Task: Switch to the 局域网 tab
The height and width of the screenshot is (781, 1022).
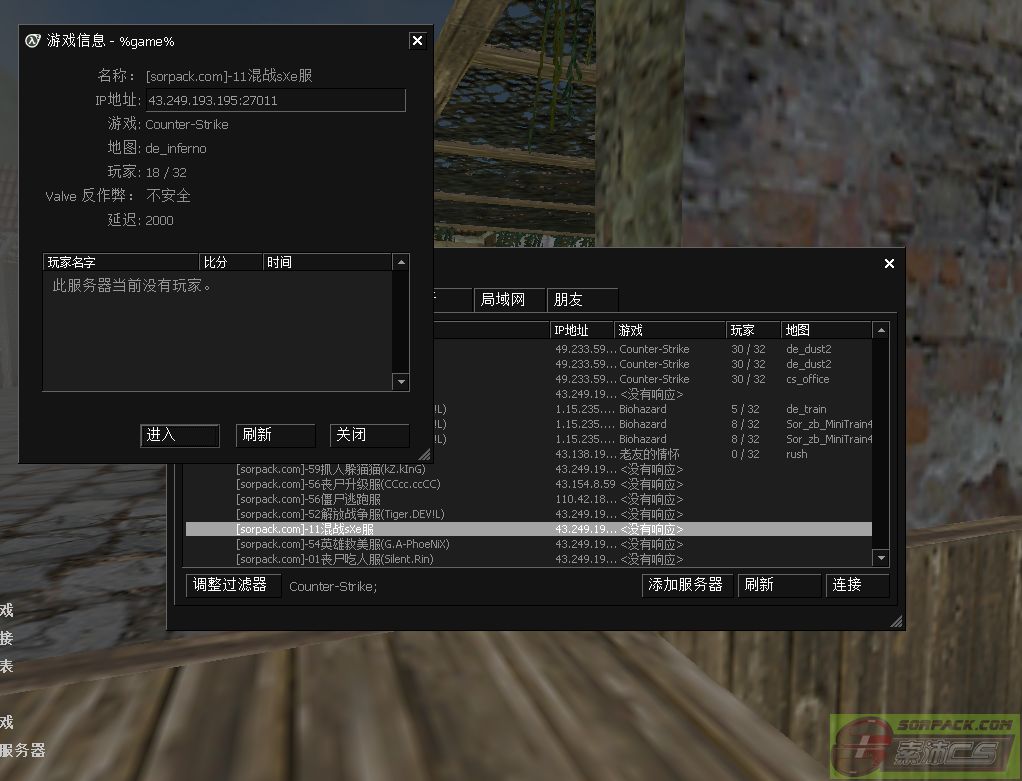Action: [508, 300]
